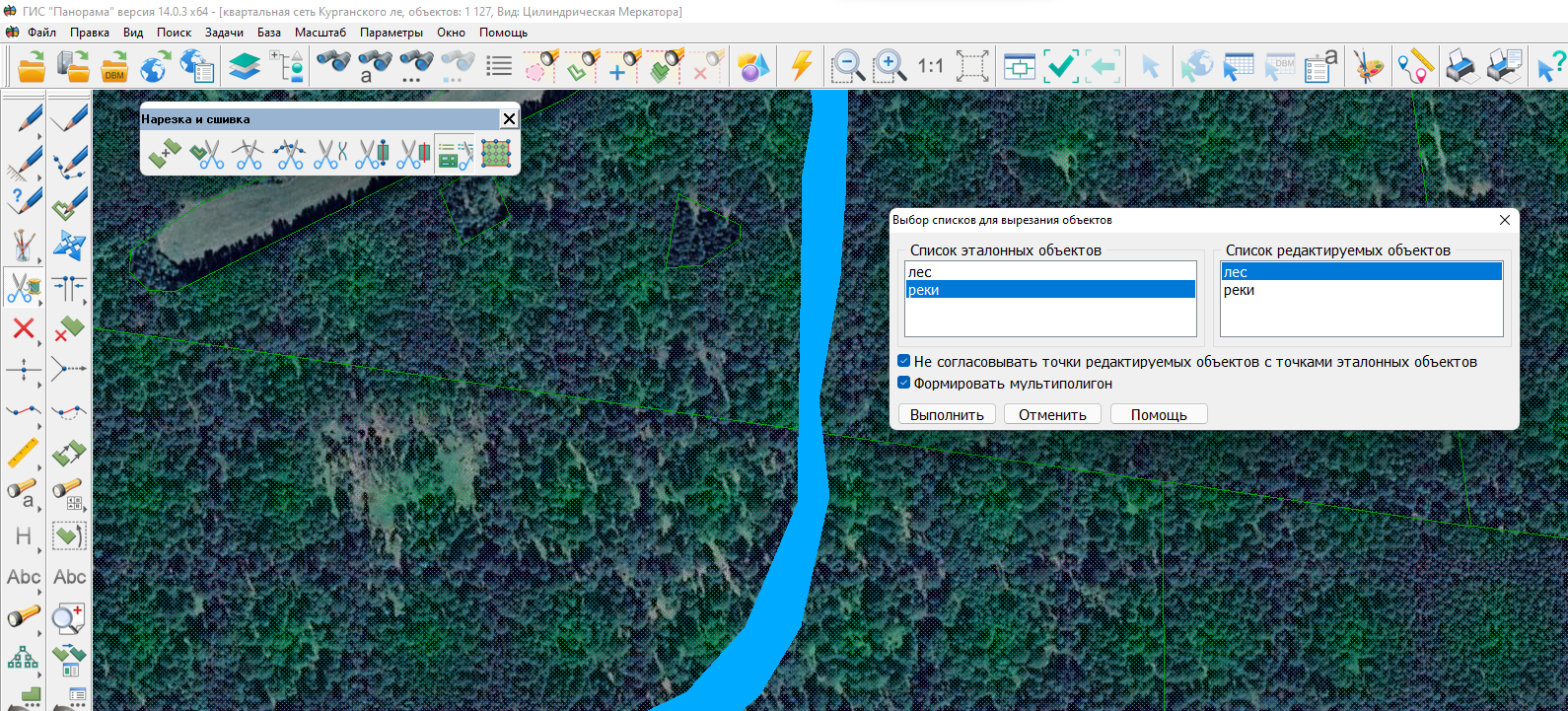This screenshot has height=711, width=1568.
Task: Click the zoom in magnifier icon
Action: (890, 67)
